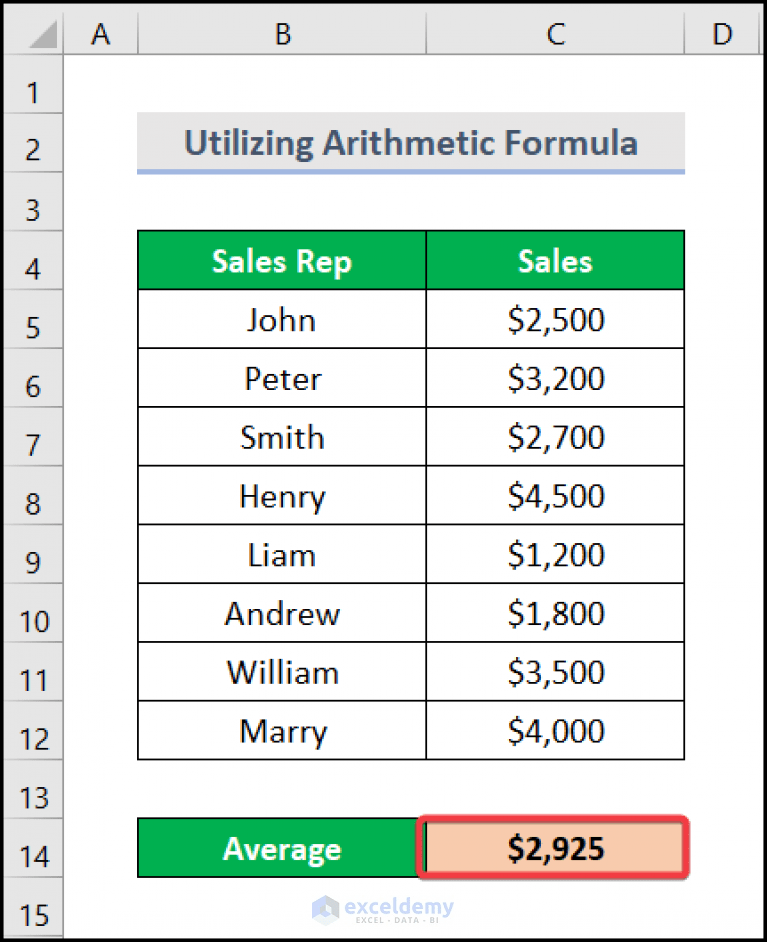Select the cell containing Marry
The image size is (767, 942).
pos(282,730)
